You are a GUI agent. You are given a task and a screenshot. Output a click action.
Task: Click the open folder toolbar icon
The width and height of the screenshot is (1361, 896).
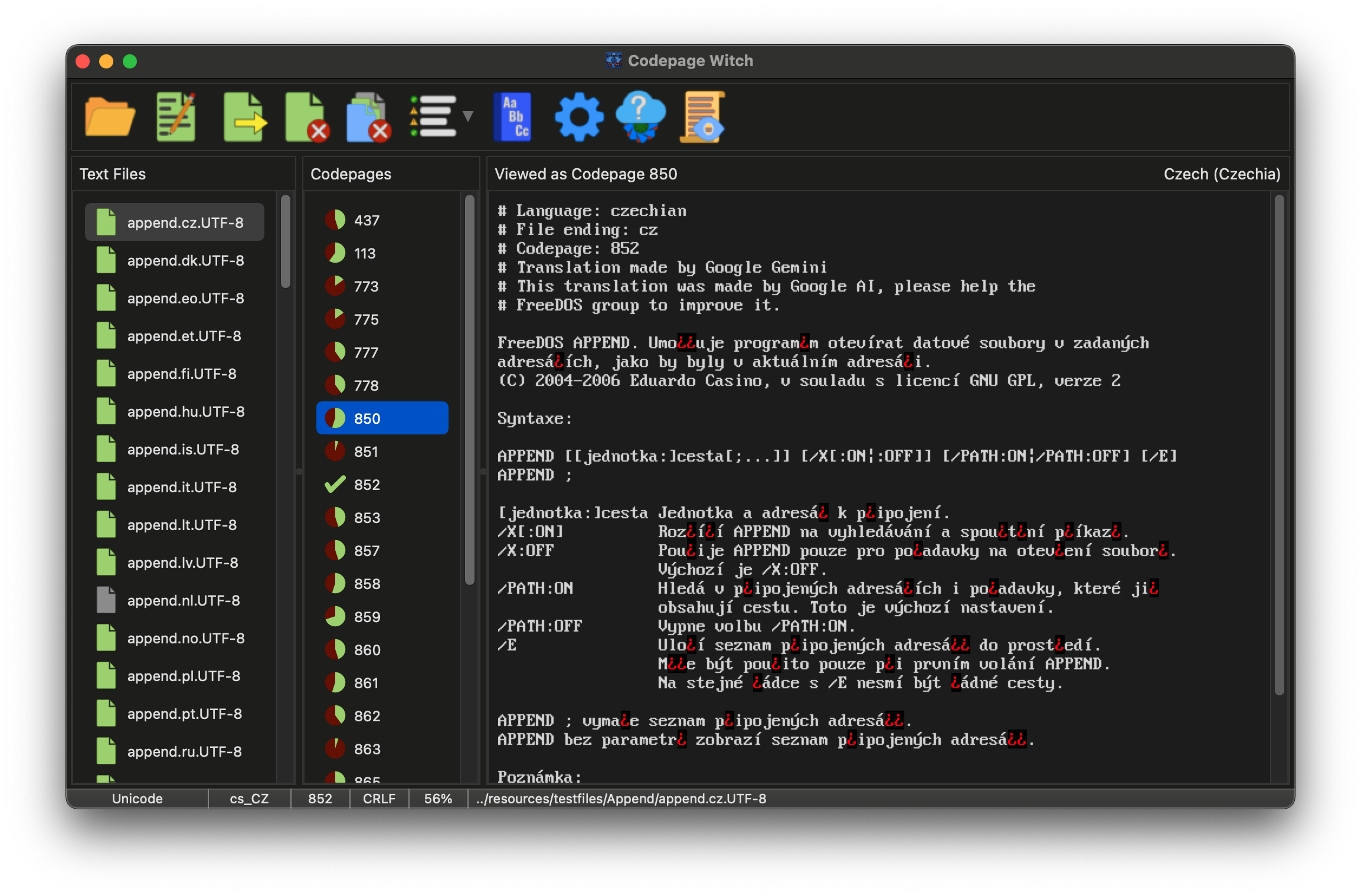click(110, 116)
